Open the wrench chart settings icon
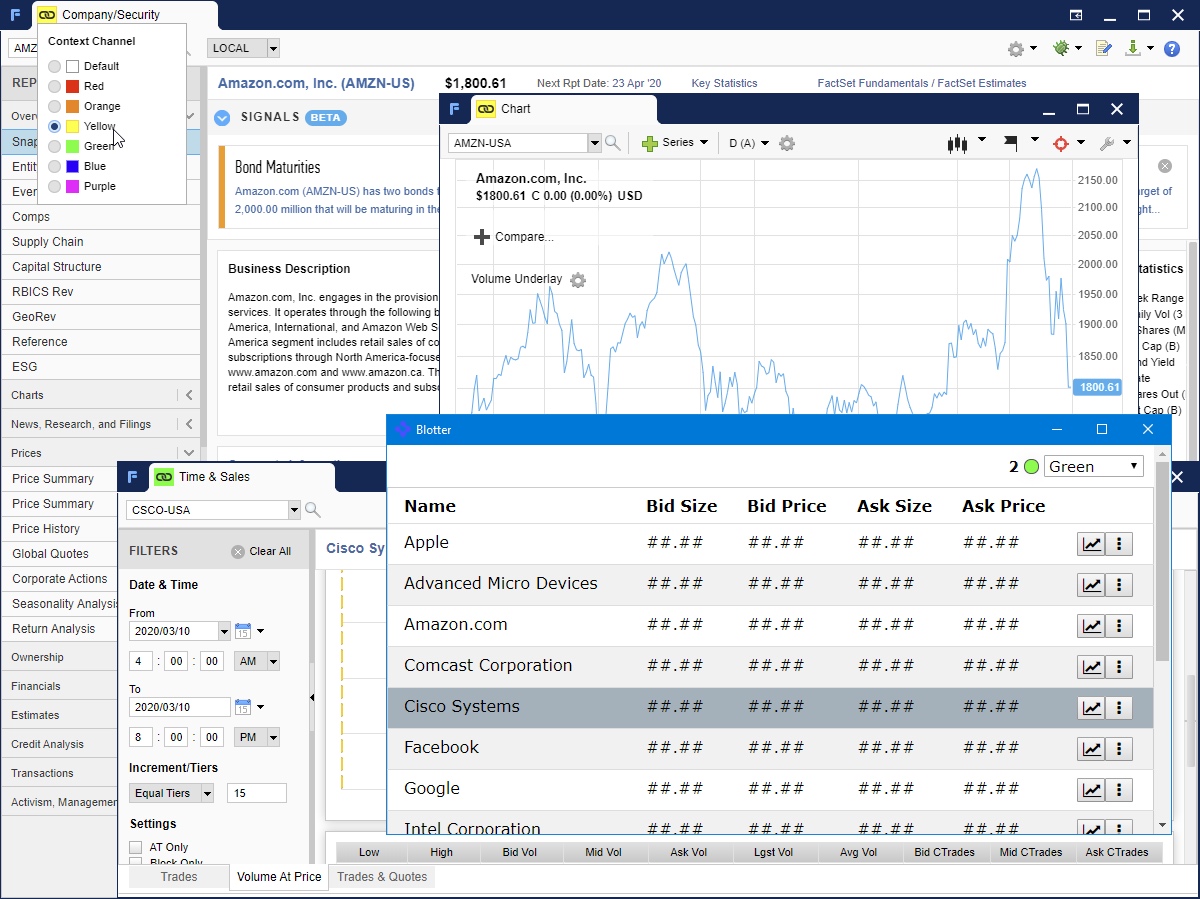 point(1106,143)
